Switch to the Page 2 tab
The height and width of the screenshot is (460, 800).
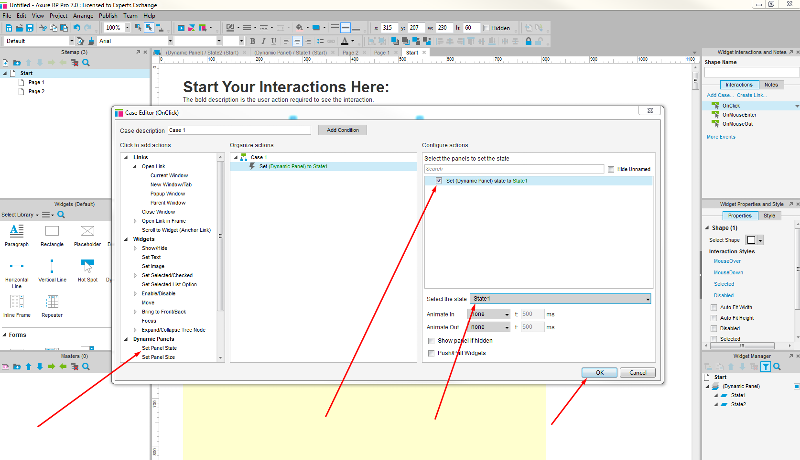click(350, 53)
